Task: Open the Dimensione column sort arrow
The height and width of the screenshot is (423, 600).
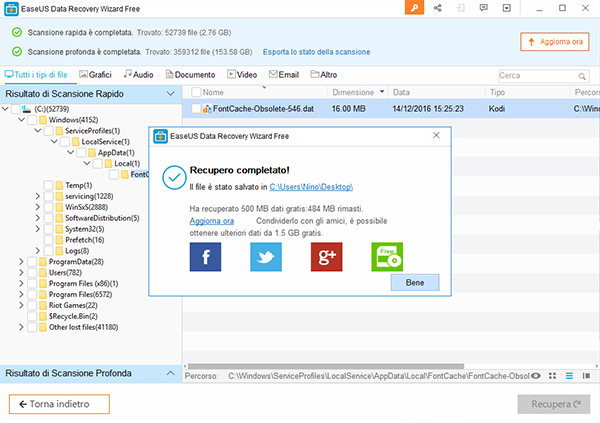Action: tap(382, 92)
